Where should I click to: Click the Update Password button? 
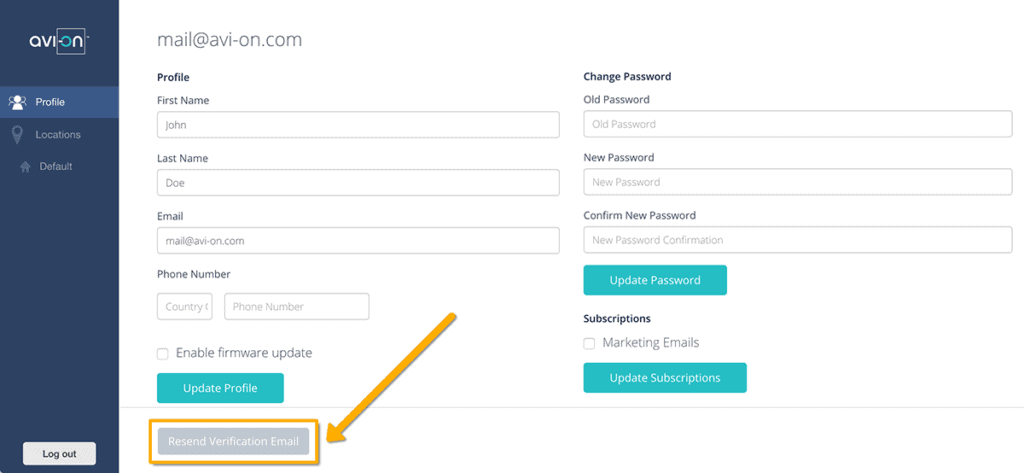coord(655,280)
